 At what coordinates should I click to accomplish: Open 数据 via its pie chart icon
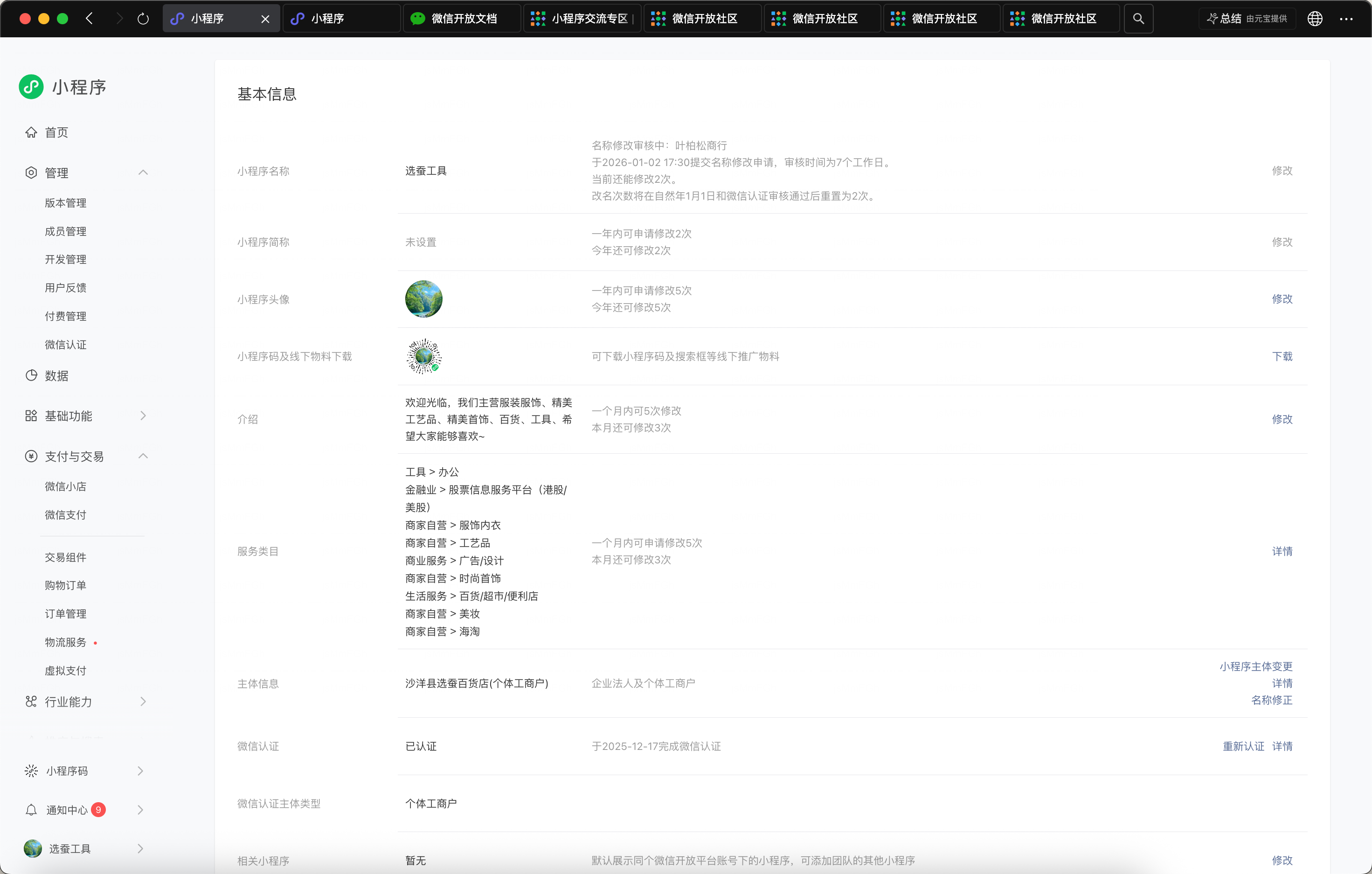[x=31, y=375]
